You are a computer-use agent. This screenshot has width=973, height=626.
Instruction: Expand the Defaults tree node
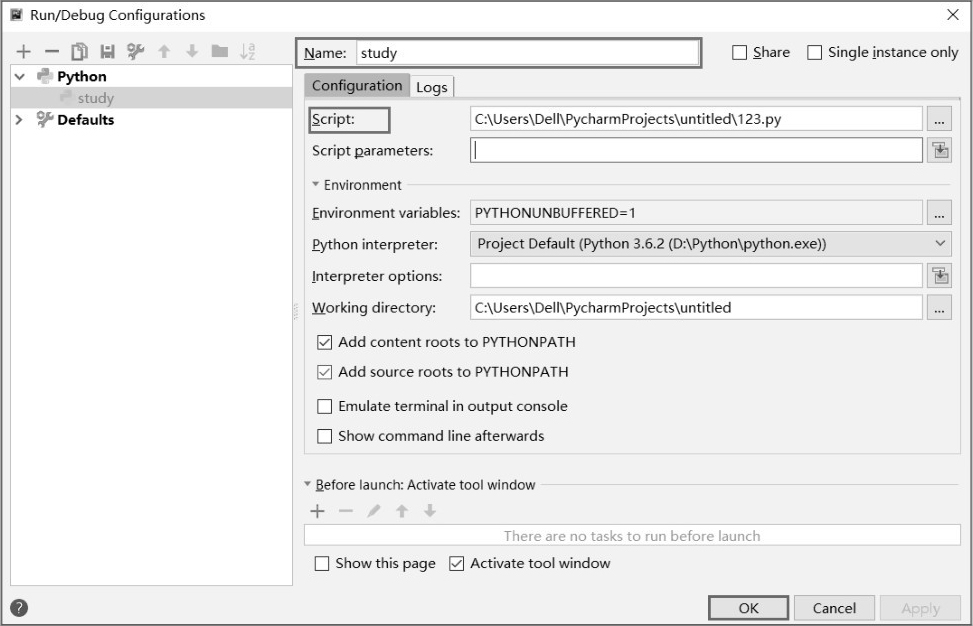pos(19,120)
